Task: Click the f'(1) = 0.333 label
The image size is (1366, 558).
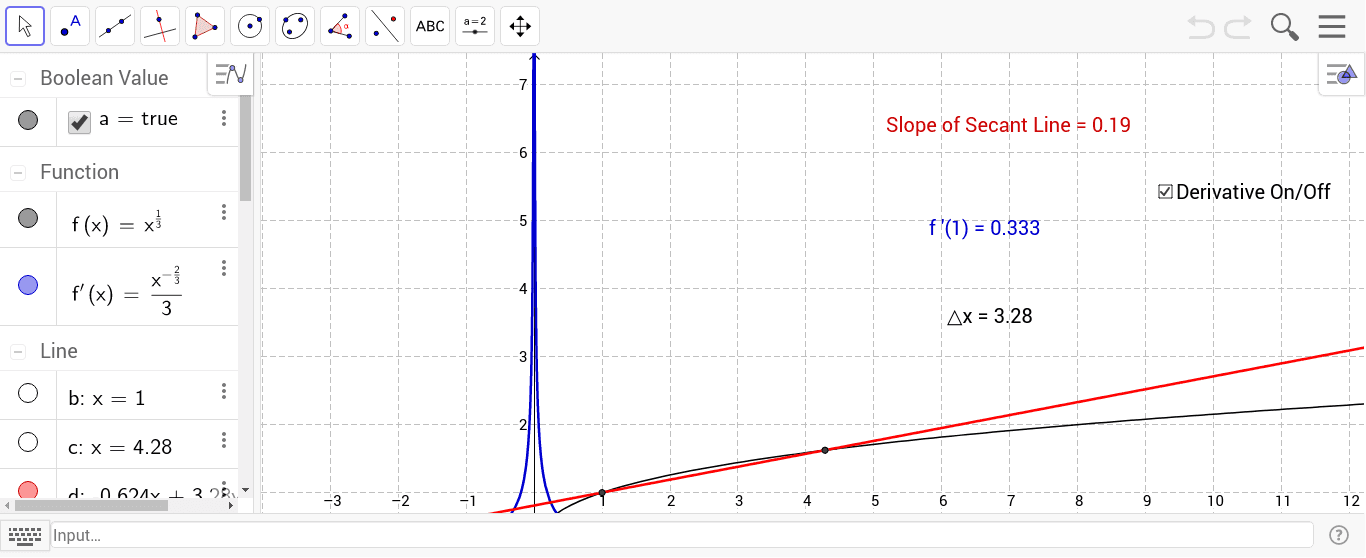Action: coord(984,228)
